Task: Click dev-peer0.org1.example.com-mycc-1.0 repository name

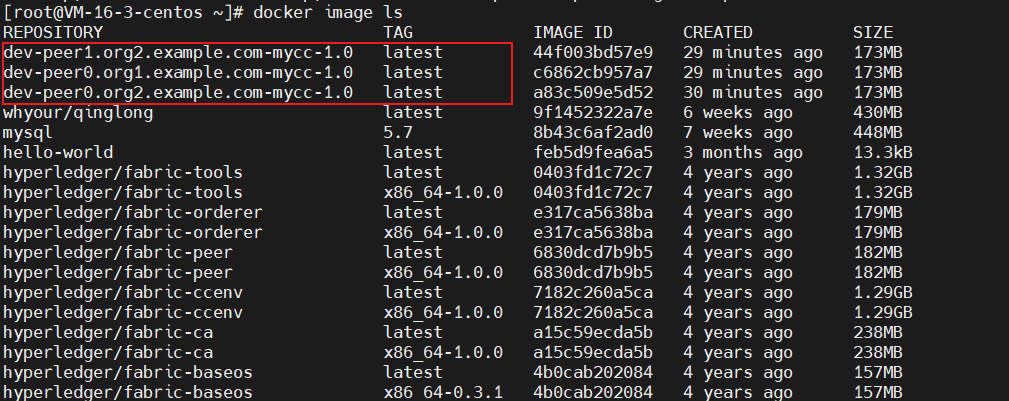Action: [178, 73]
